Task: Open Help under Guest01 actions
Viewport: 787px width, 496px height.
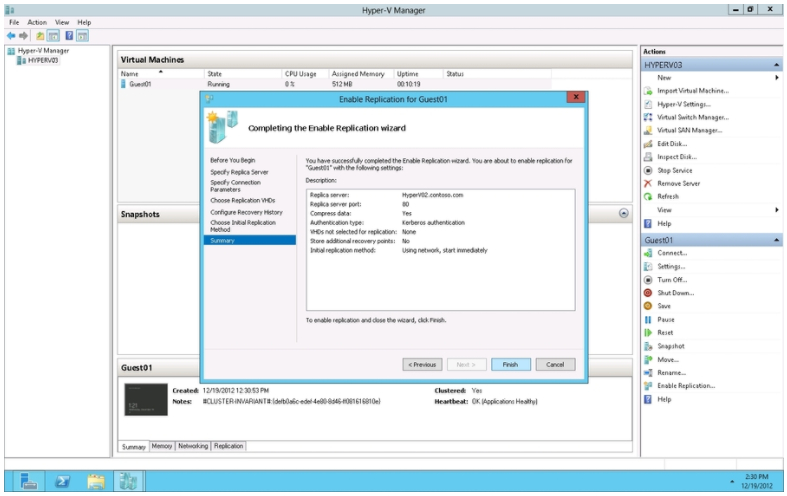Action: click(x=664, y=400)
